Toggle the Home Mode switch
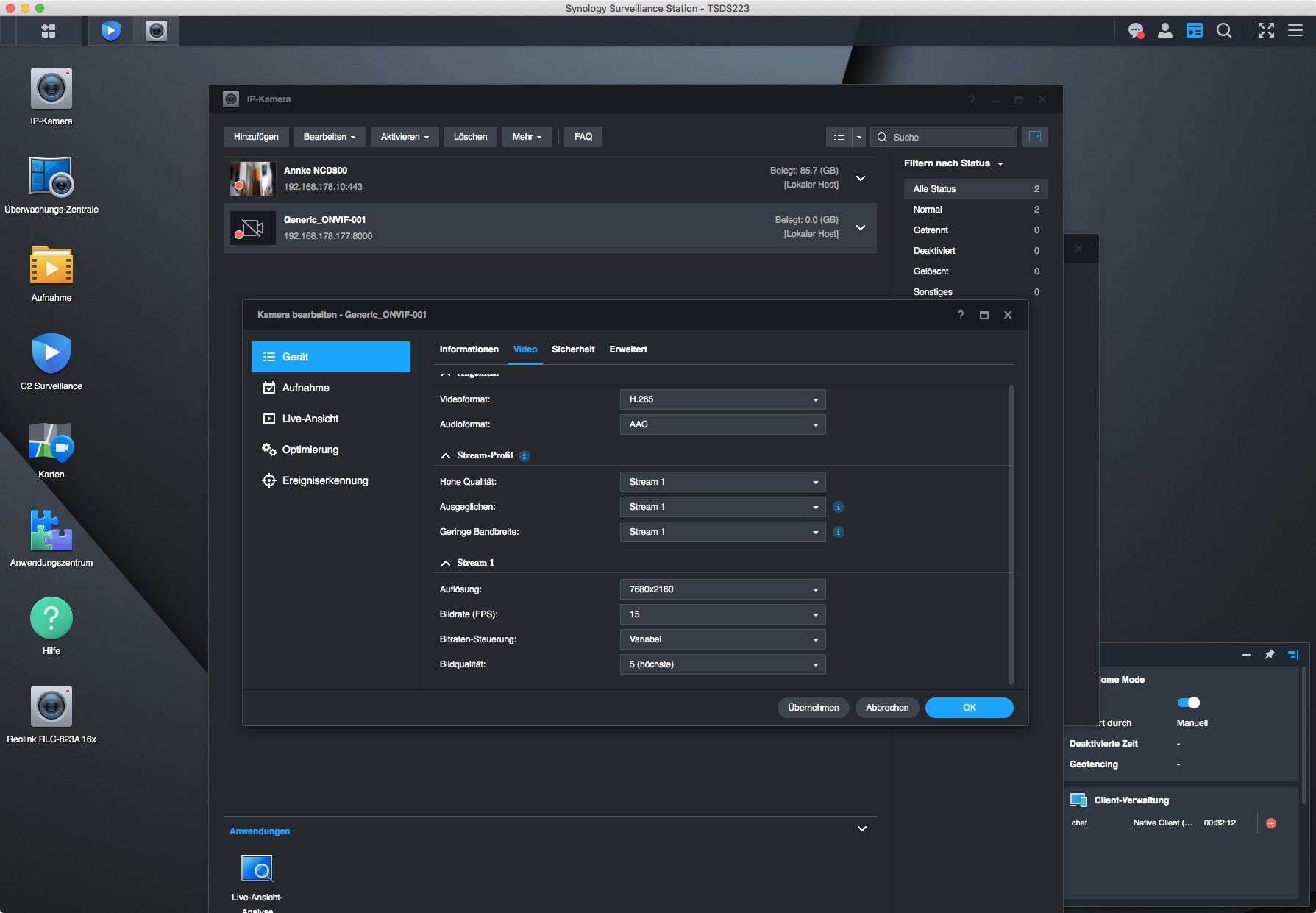This screenshot has width=1316, height=913. tap(1188, 703)
